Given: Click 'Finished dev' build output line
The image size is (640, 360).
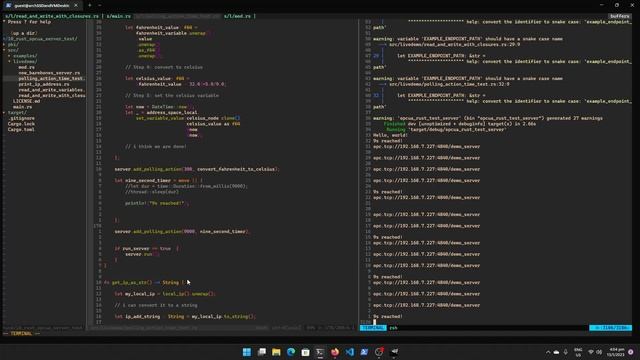Looking at the screenshot, I should click(x=460, y=124).
